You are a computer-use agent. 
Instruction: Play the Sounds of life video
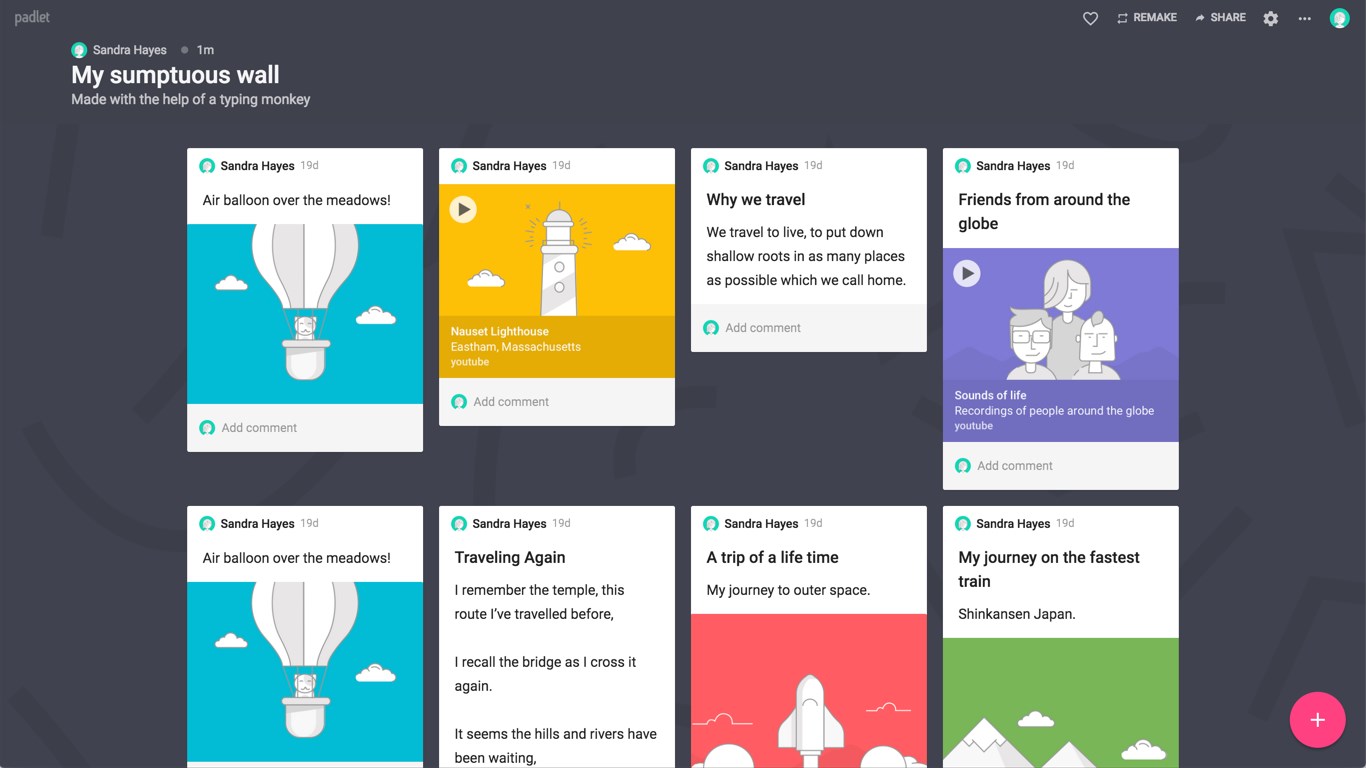click(966, 273)
